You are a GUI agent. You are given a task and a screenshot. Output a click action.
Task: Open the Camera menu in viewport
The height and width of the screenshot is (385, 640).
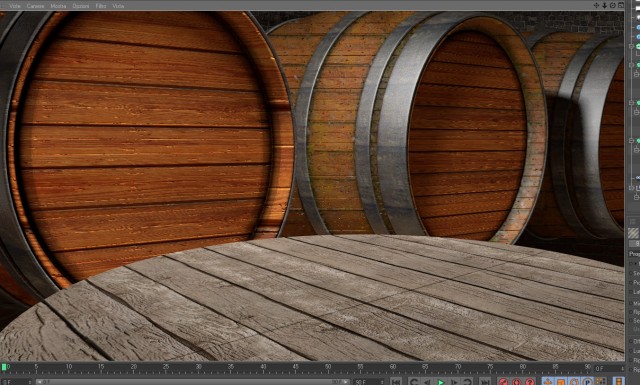[x=36, y=6]
